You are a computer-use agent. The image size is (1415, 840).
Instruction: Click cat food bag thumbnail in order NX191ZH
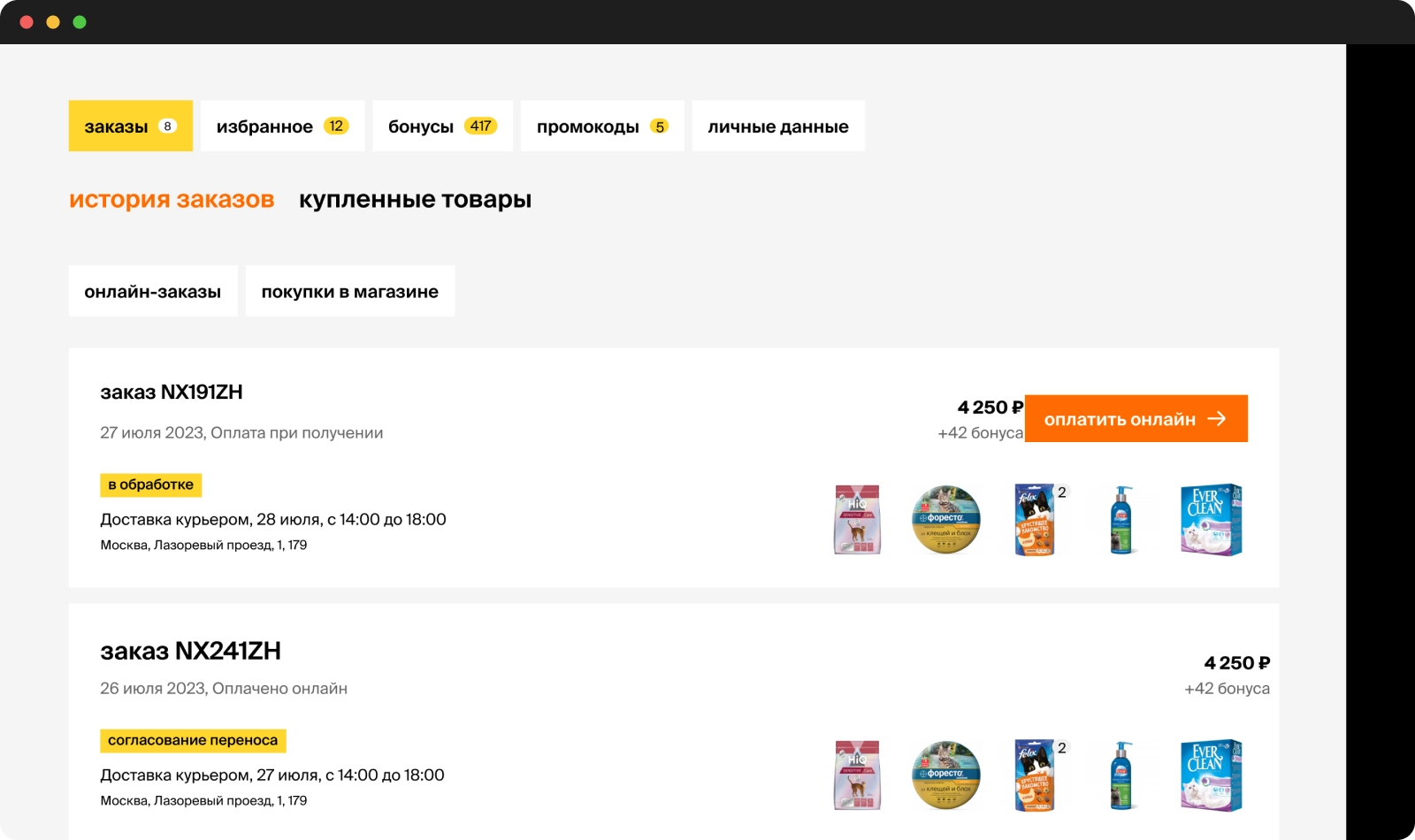pos(857,520)
